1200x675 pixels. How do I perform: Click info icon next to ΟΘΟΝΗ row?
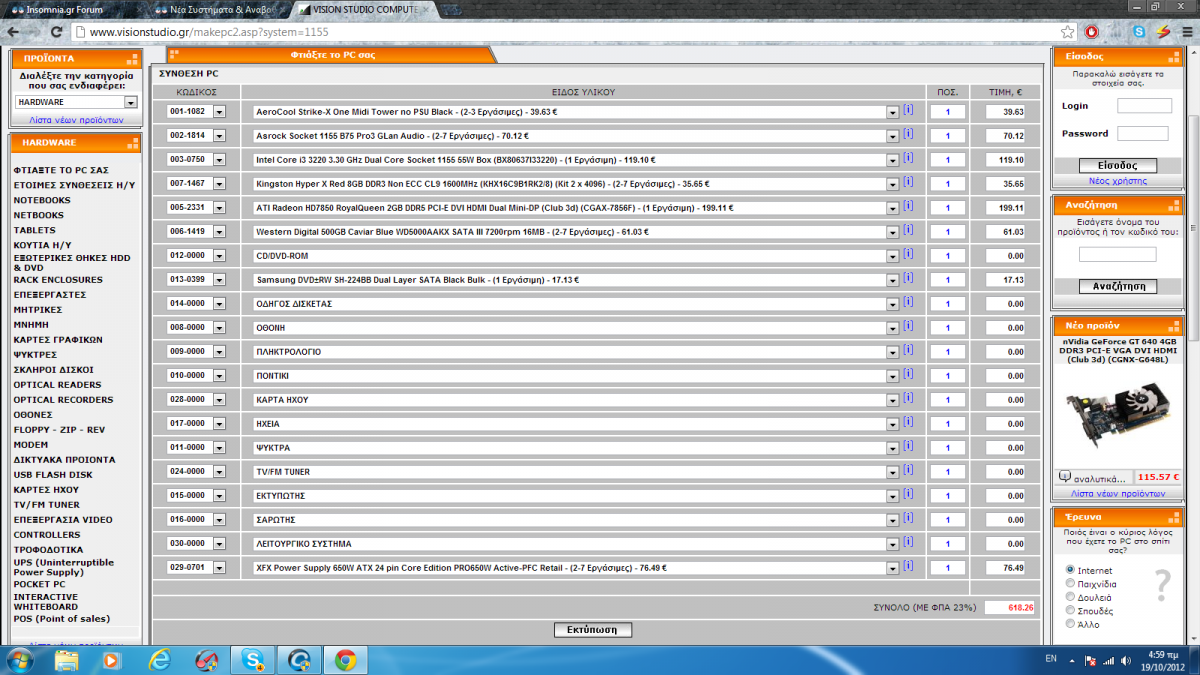click(908, 325)
